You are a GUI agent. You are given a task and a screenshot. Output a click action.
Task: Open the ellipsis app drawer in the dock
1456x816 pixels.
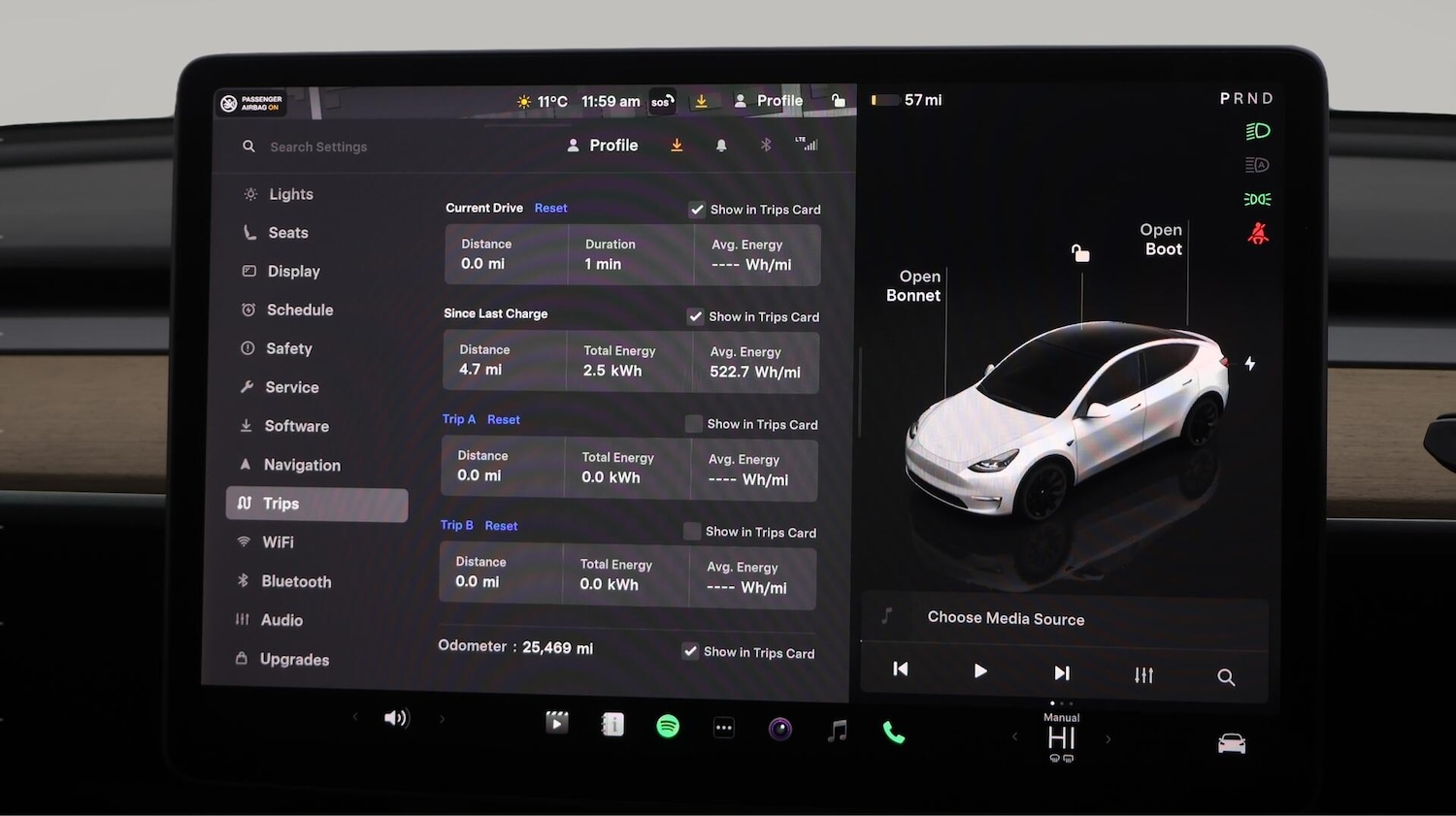pos(724,726)
